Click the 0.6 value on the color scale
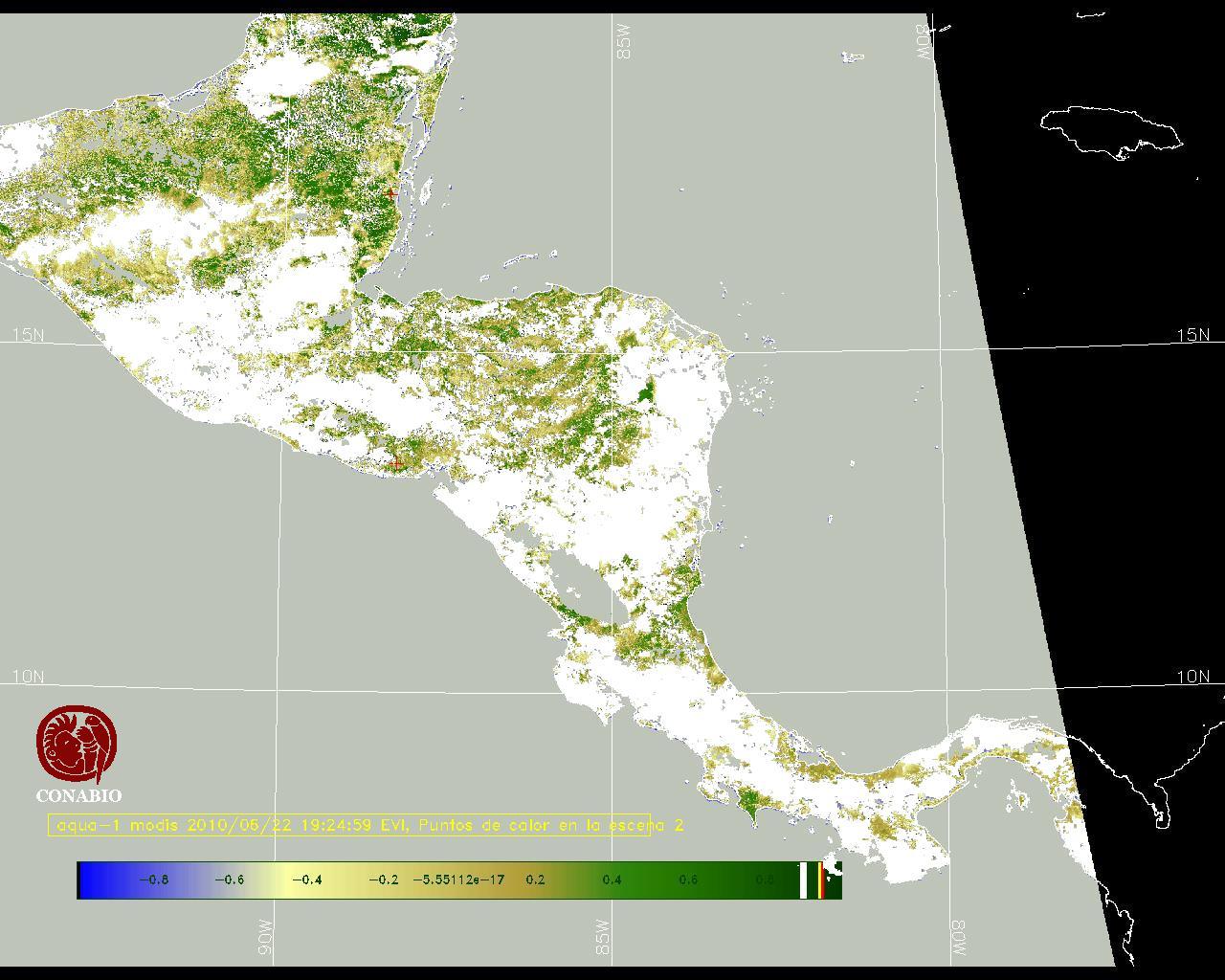The width and height of the screenshot is (1225, 980). pyautogui.click(x=687, y=880)
